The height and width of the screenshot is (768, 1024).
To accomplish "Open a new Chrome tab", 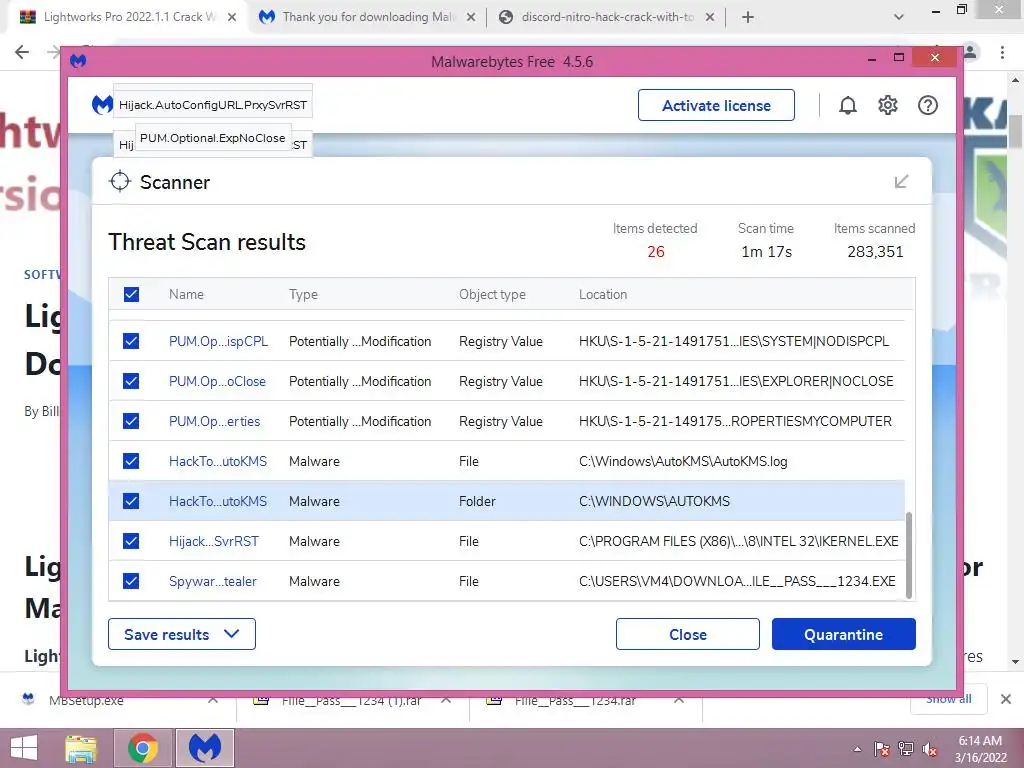I will click(x=748, y=18).
